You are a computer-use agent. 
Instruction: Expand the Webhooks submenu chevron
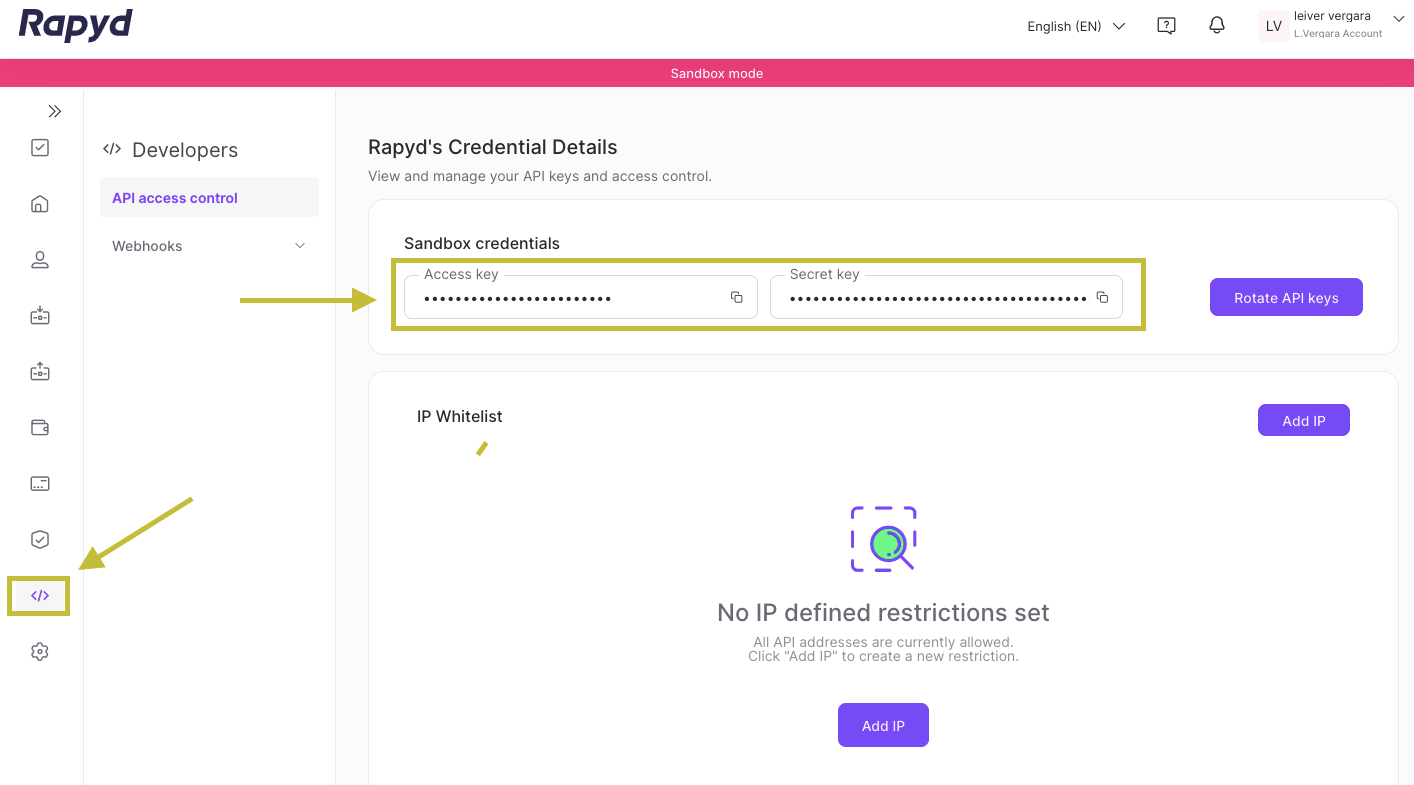(x=300, y=246)
